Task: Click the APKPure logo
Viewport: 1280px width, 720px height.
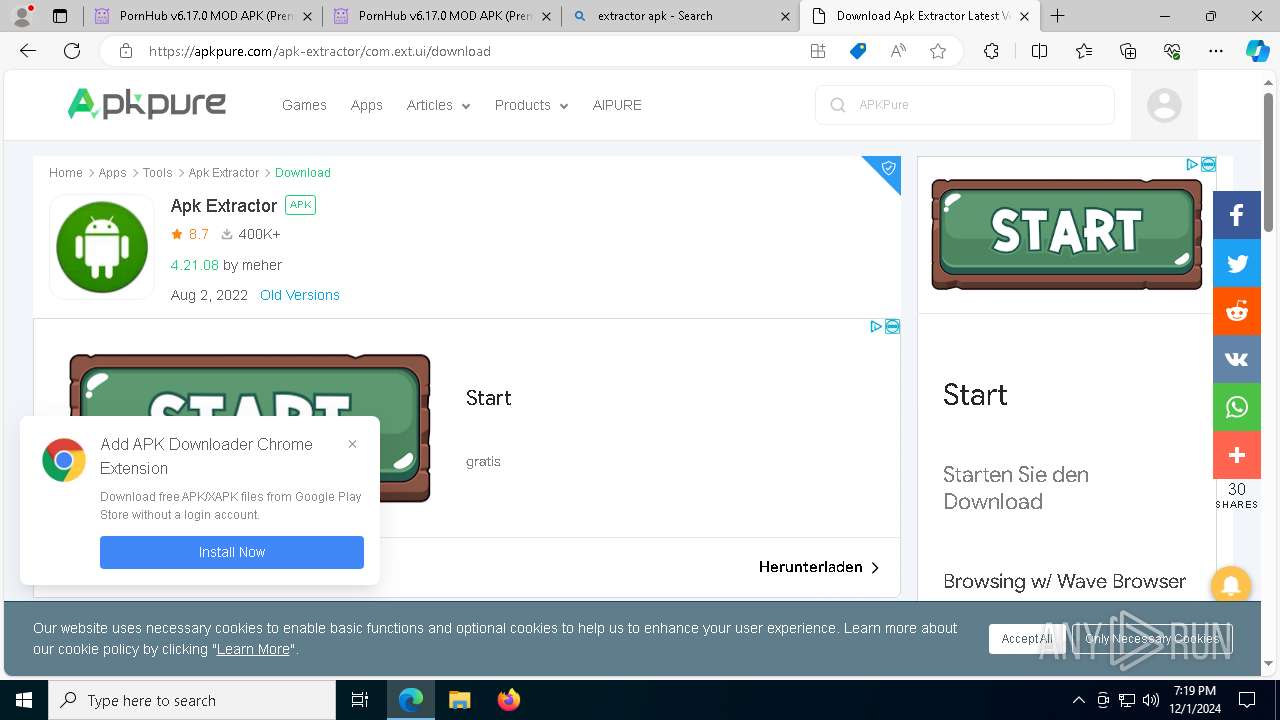Action: (147, 104)
